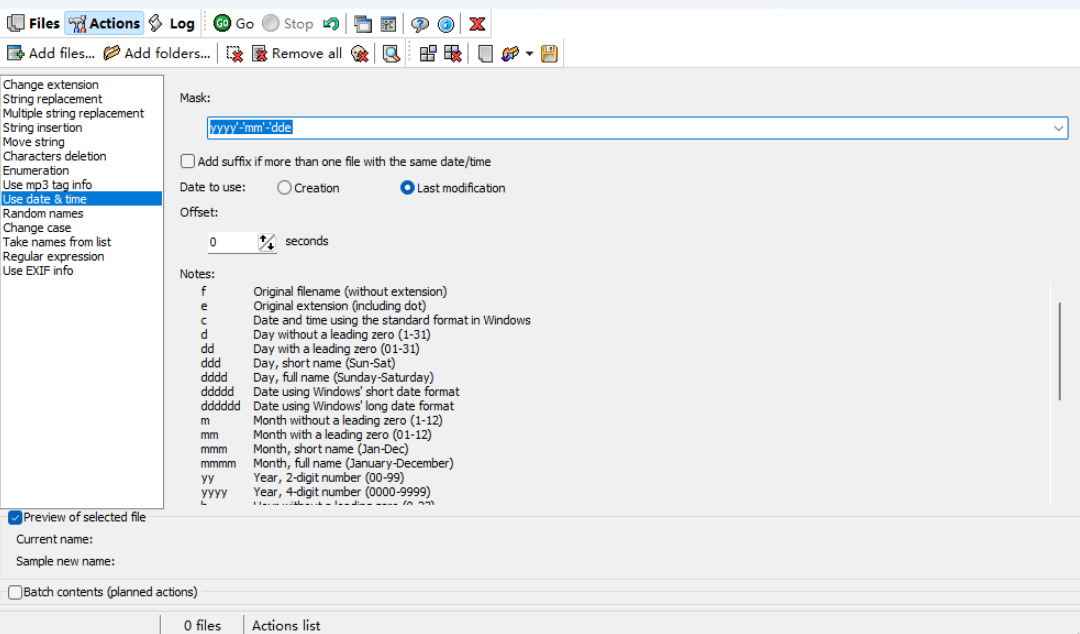This screenshot has height=634, width=1080.
Task: Click the Add files... button
Action: click(x=51, y=53)
